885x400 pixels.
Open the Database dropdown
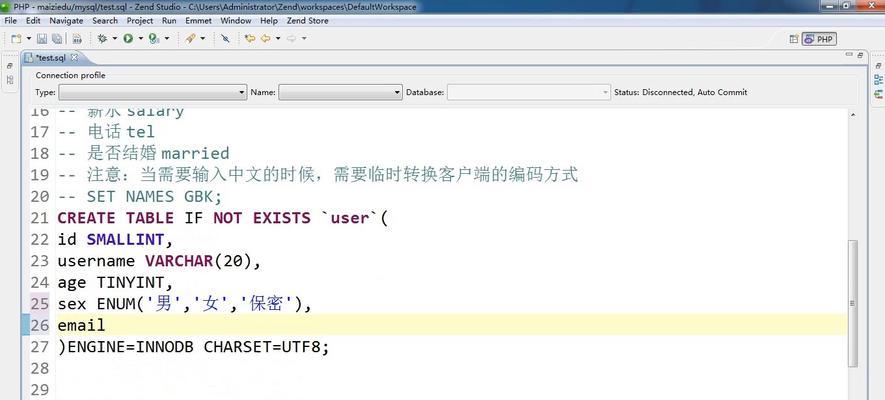point(529,92)
